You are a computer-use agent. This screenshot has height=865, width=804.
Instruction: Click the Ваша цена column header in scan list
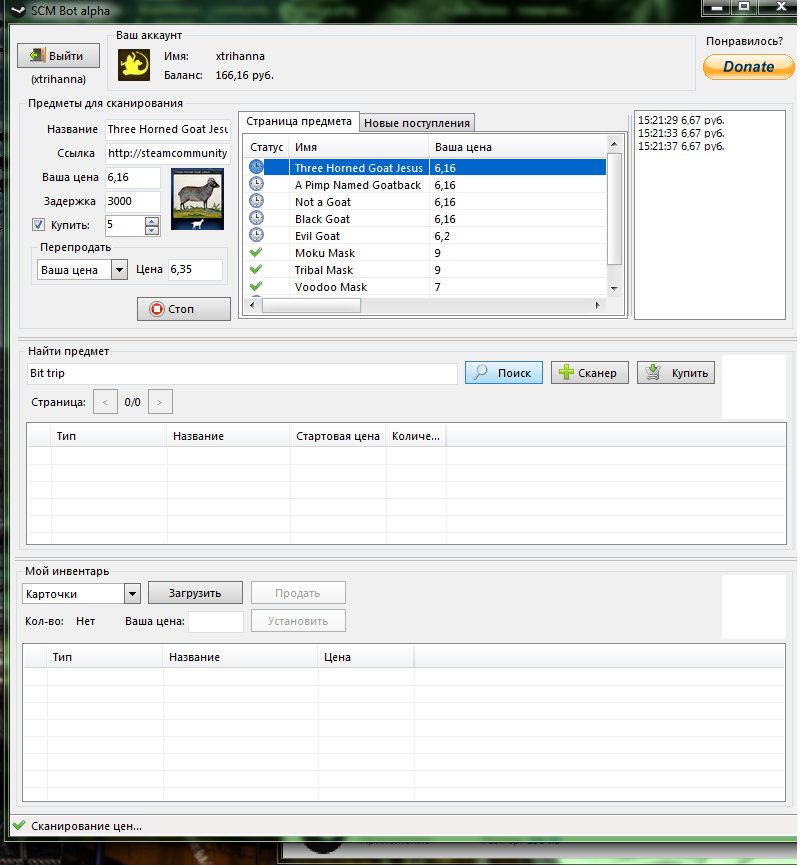pyautogui.click(x=518, y=147)
